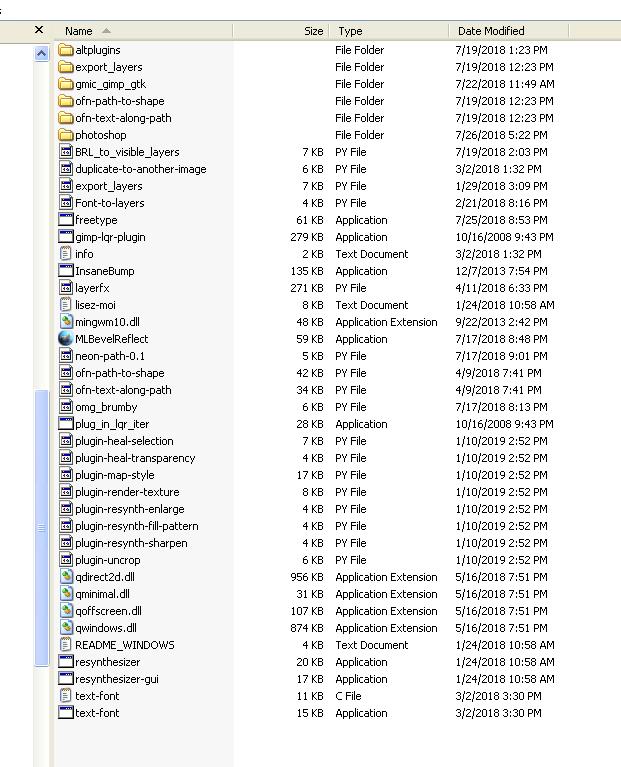The width and height of the screenshot is (621, 767).
Task: Select the layerfx PY file icon
Action: tap(66, 288)
